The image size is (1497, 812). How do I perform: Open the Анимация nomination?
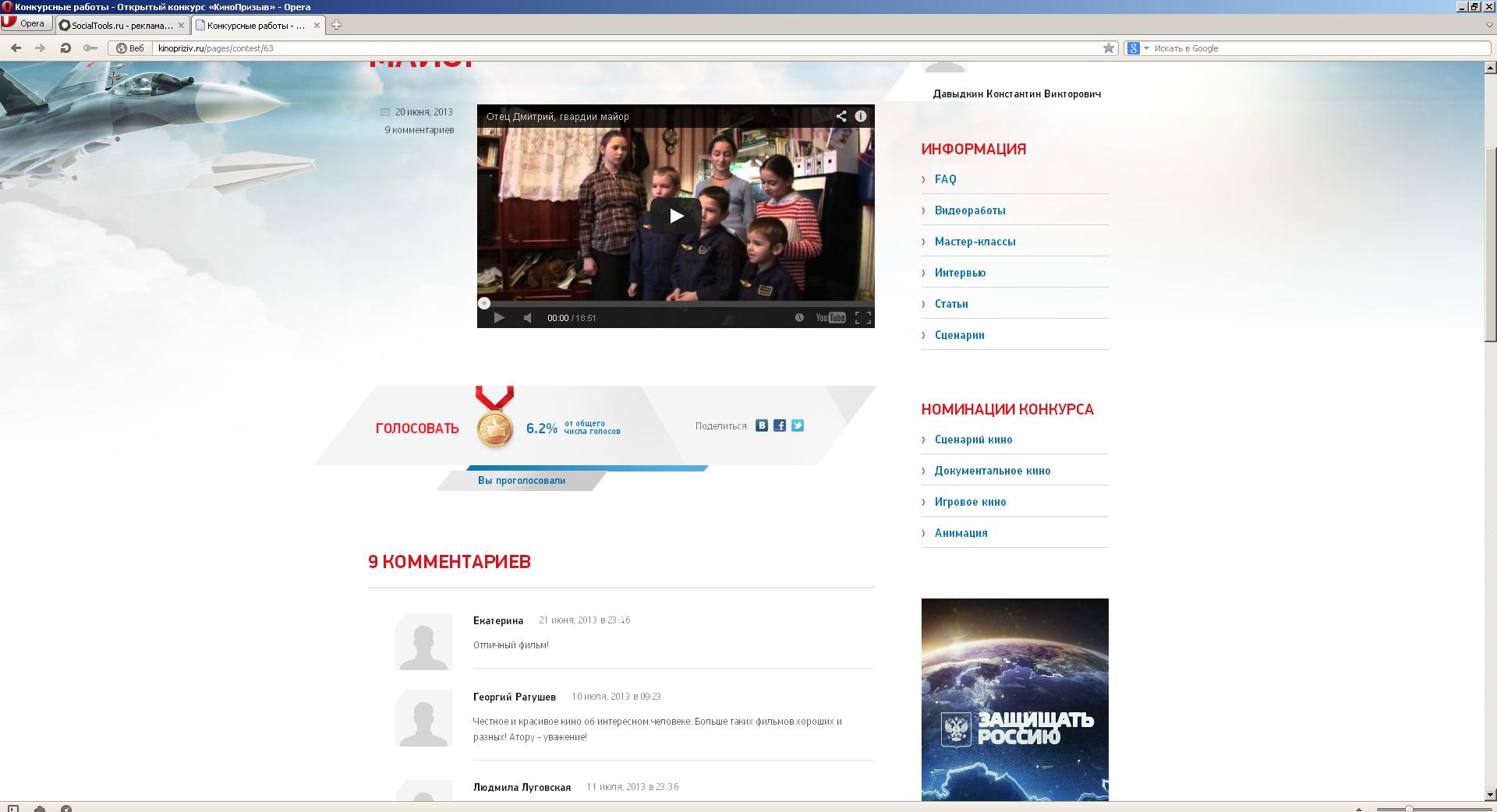[961, 533]
